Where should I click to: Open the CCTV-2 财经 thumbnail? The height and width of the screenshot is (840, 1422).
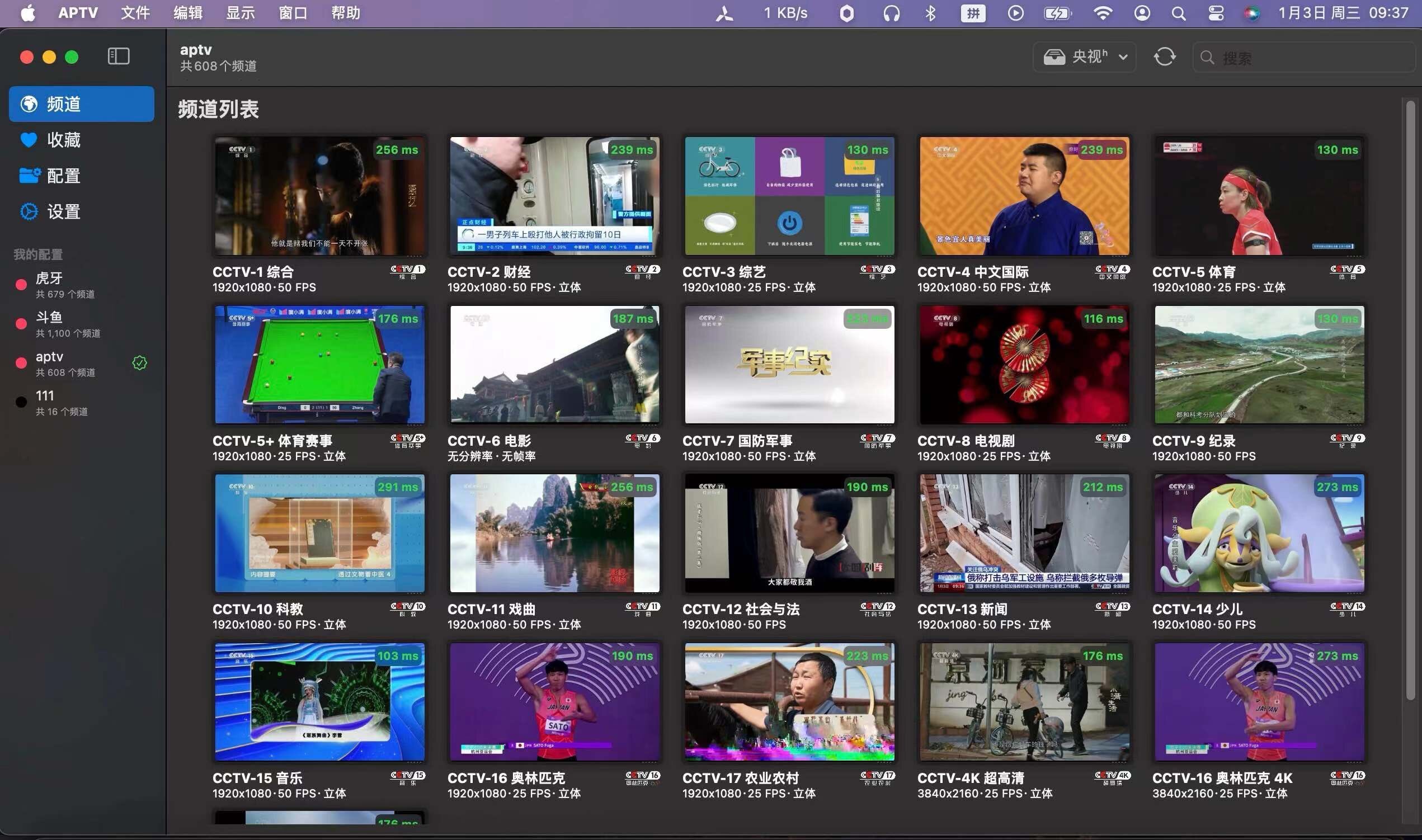pyautogui.click(x=554, y=196)
